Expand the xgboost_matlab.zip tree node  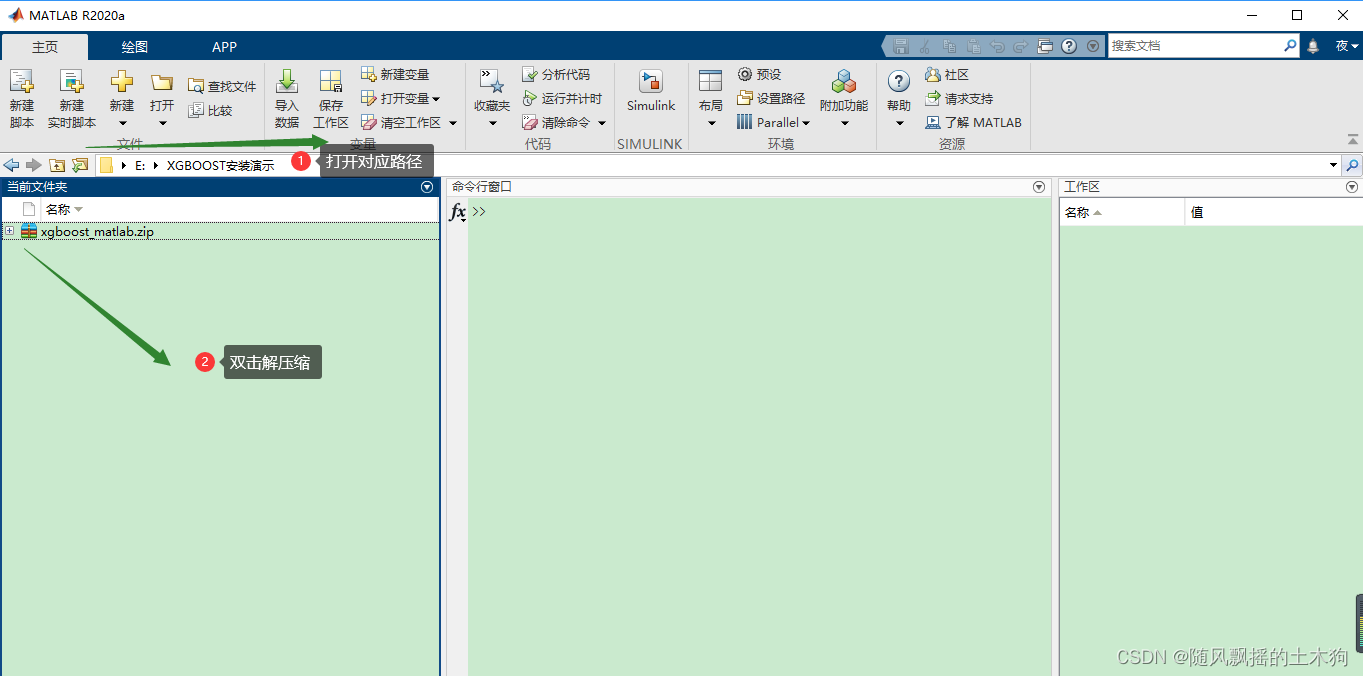[x=9, y=231]
